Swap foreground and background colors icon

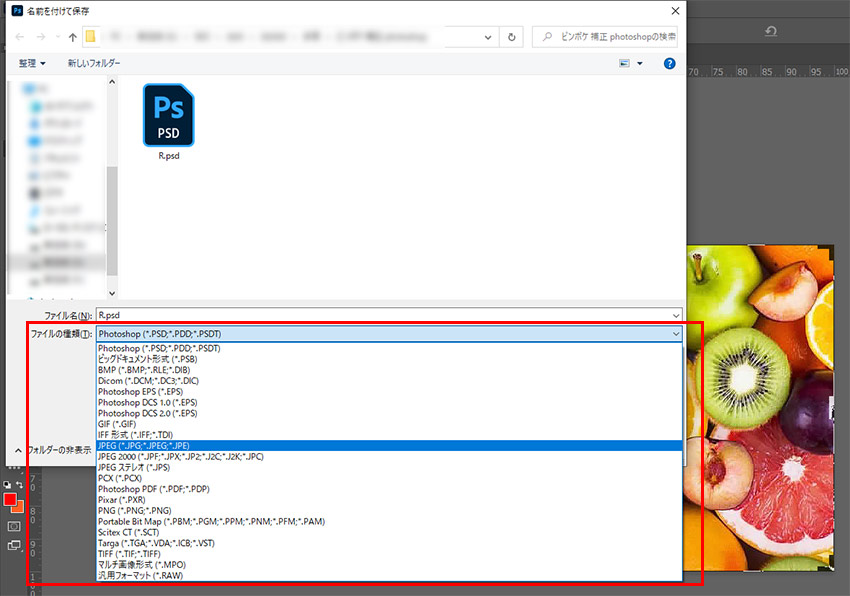[x=19, y=485]
